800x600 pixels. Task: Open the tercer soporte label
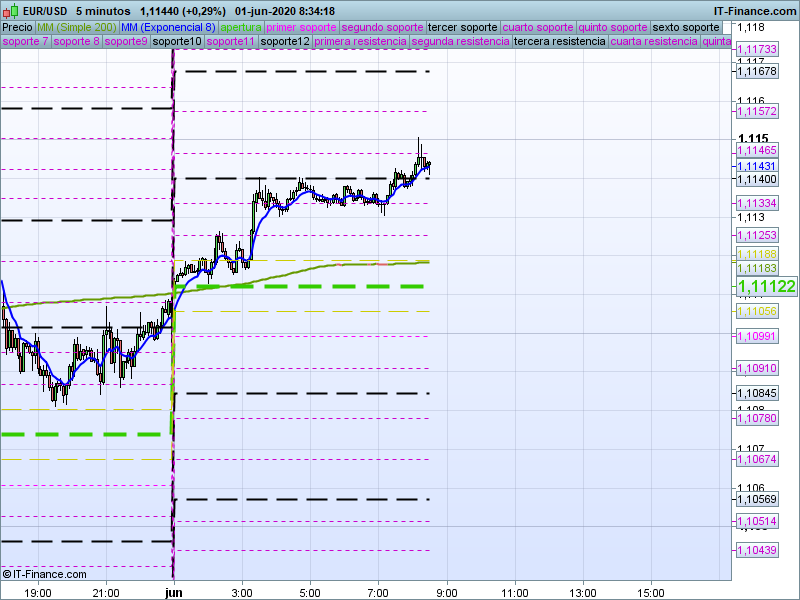462,28
